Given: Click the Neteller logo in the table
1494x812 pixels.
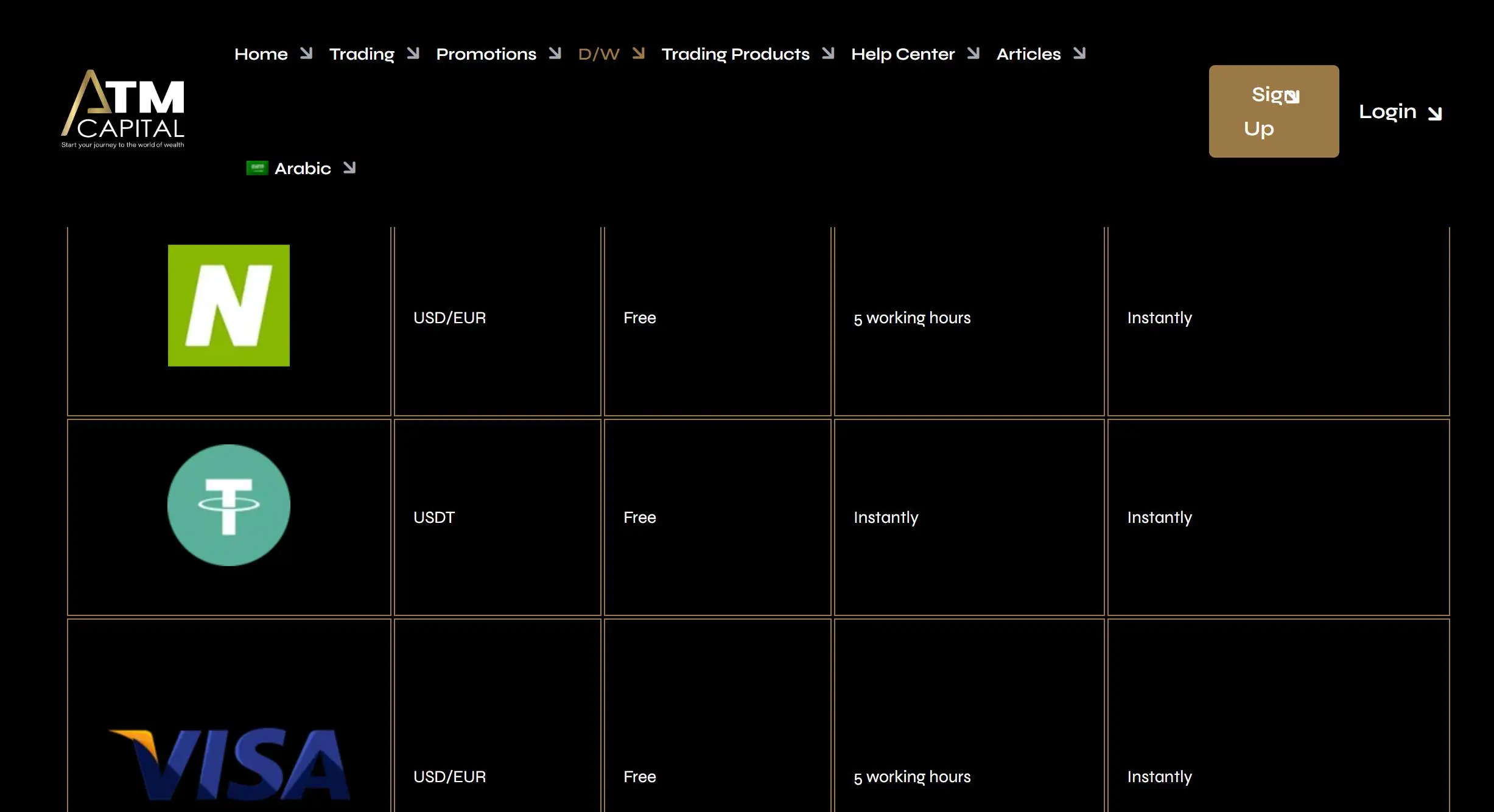Looking at the screenshot, I should (229, 306).
